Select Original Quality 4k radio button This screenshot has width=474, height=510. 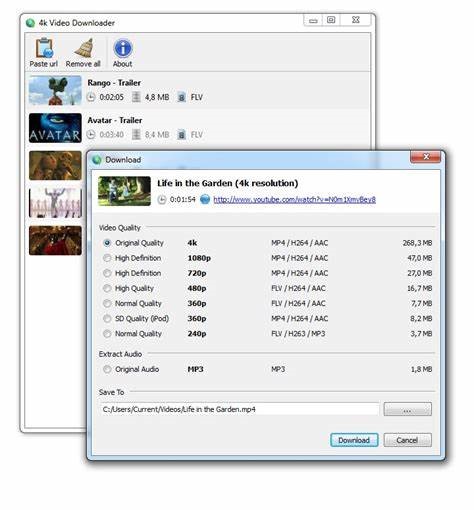click(107, 243)
